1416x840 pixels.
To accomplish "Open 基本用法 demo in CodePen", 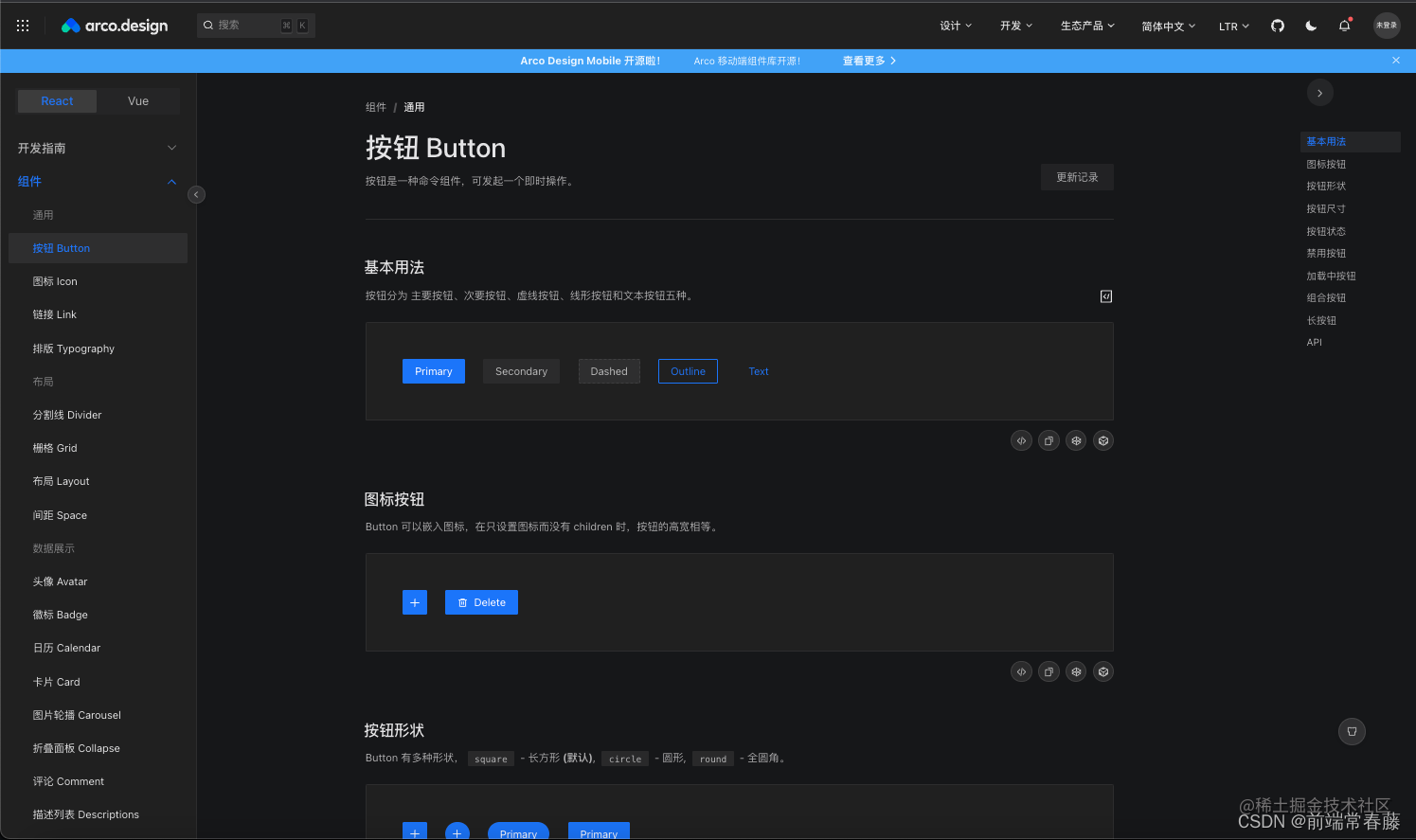I will (x=1076, y=440).
